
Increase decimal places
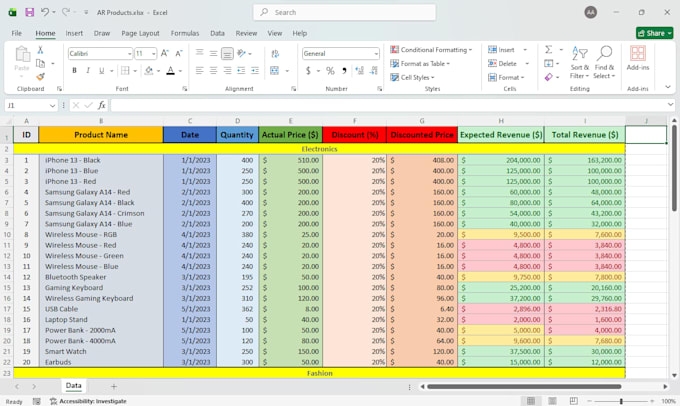tap(359, 70)
